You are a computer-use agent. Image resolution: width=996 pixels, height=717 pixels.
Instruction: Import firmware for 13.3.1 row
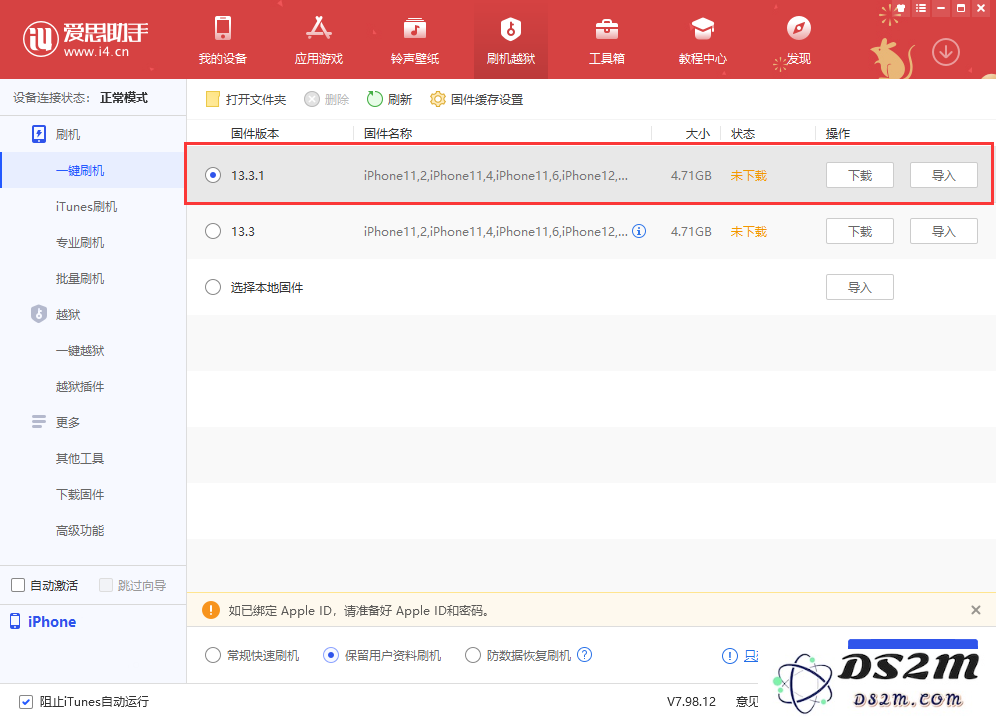pos(943,175)
